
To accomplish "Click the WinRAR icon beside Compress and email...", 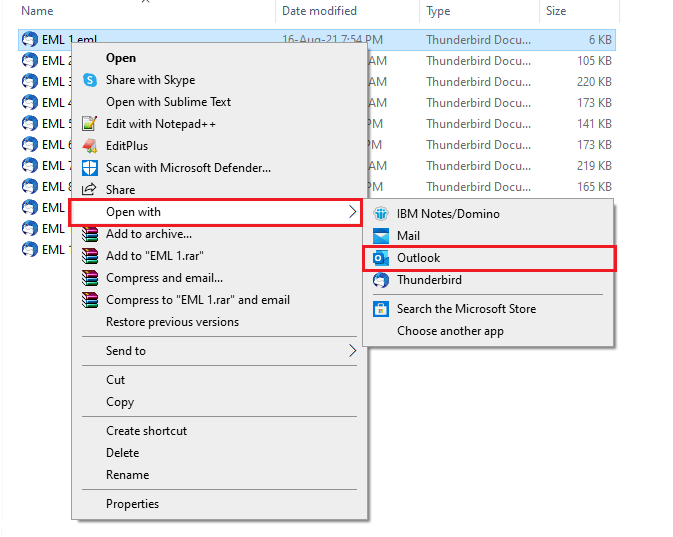I will click(x=90, y=278).
